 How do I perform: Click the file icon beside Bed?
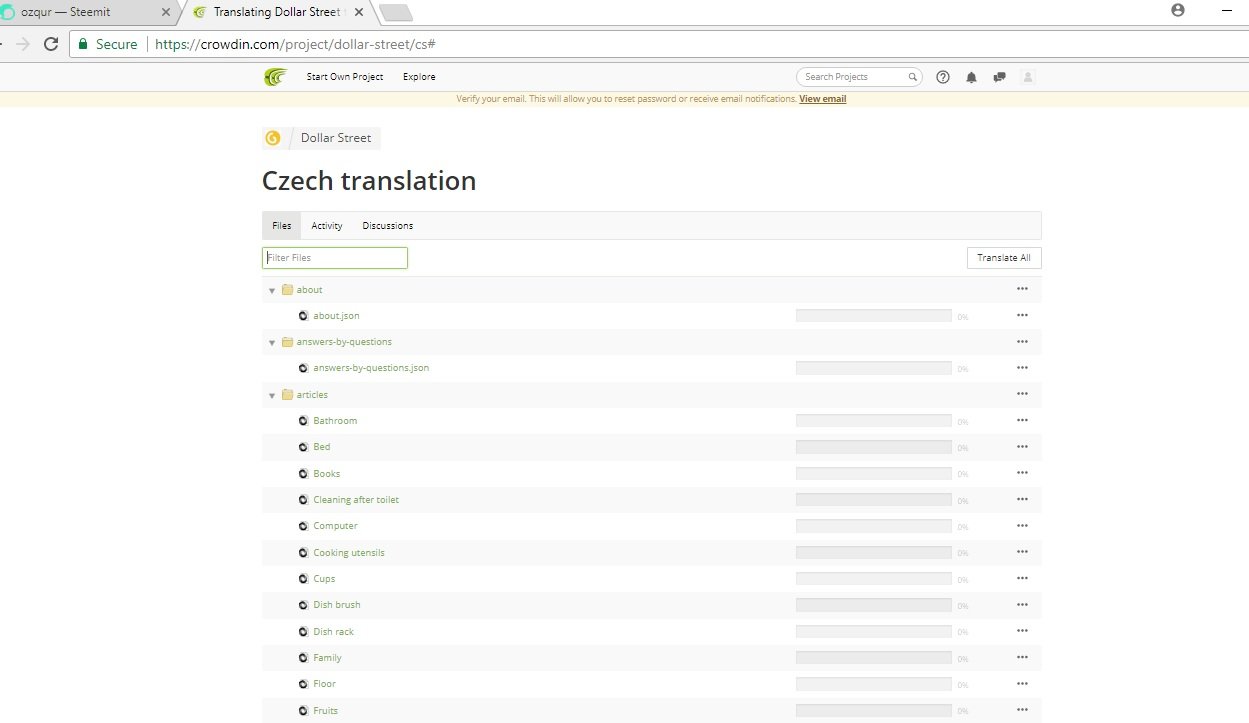pos(303,447)
